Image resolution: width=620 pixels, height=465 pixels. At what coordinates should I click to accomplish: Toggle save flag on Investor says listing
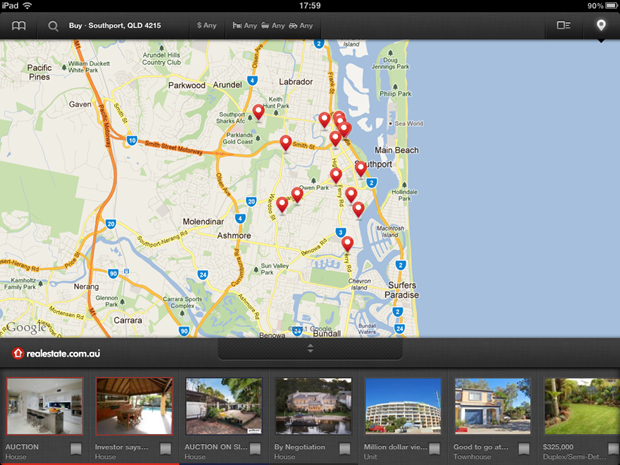point(165,449)
